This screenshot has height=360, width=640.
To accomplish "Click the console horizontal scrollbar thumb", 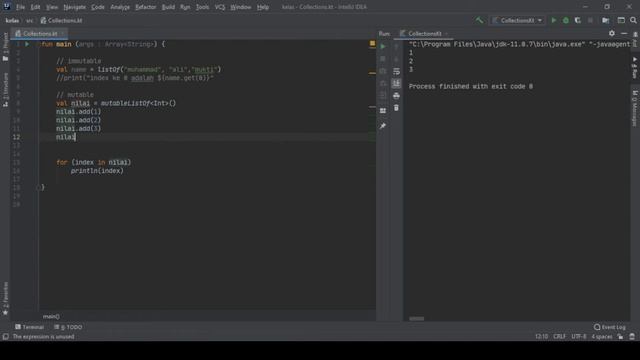I will coord(416,319).
